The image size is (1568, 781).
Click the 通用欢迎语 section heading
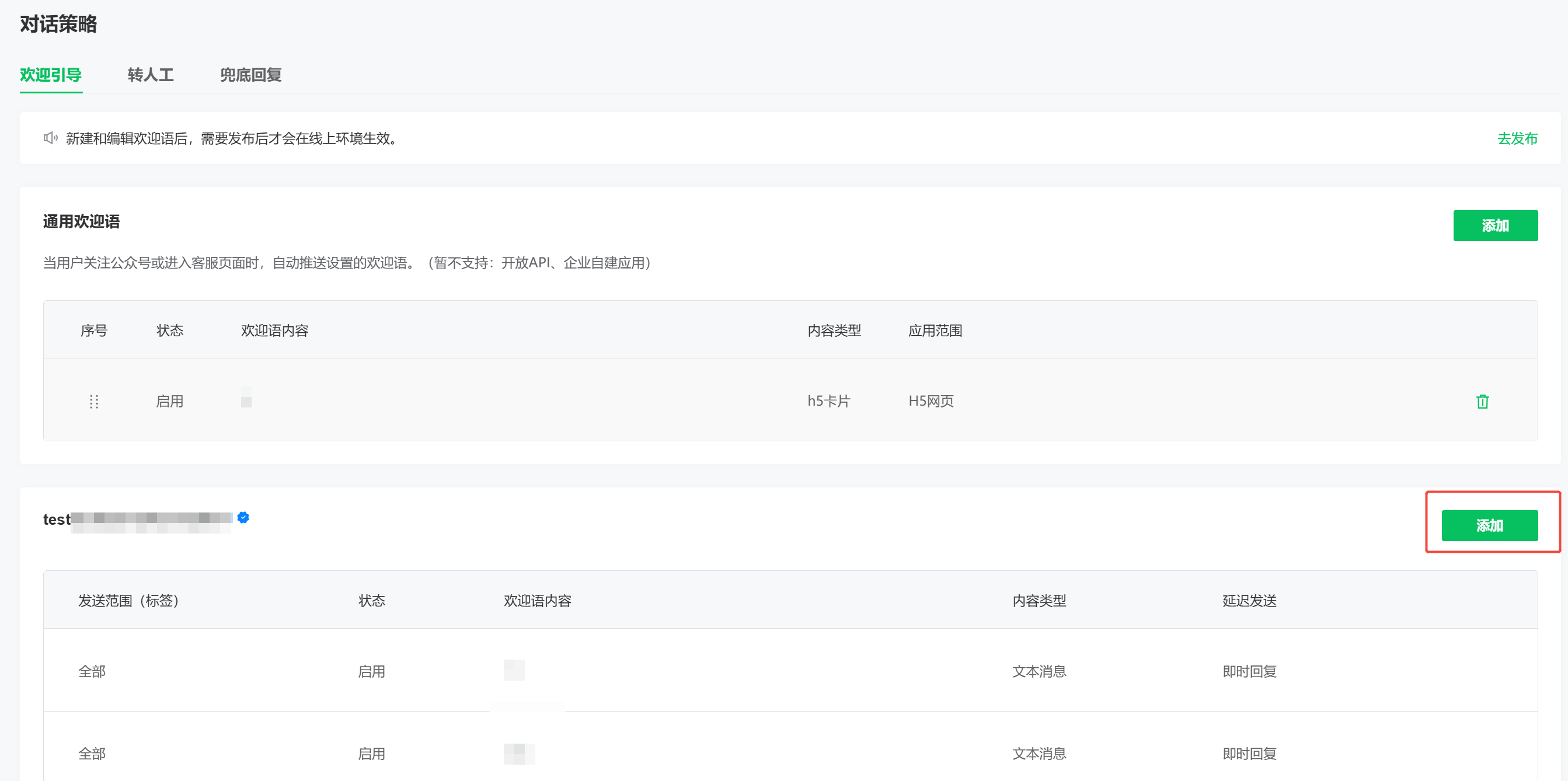click(x=82, y=222)
